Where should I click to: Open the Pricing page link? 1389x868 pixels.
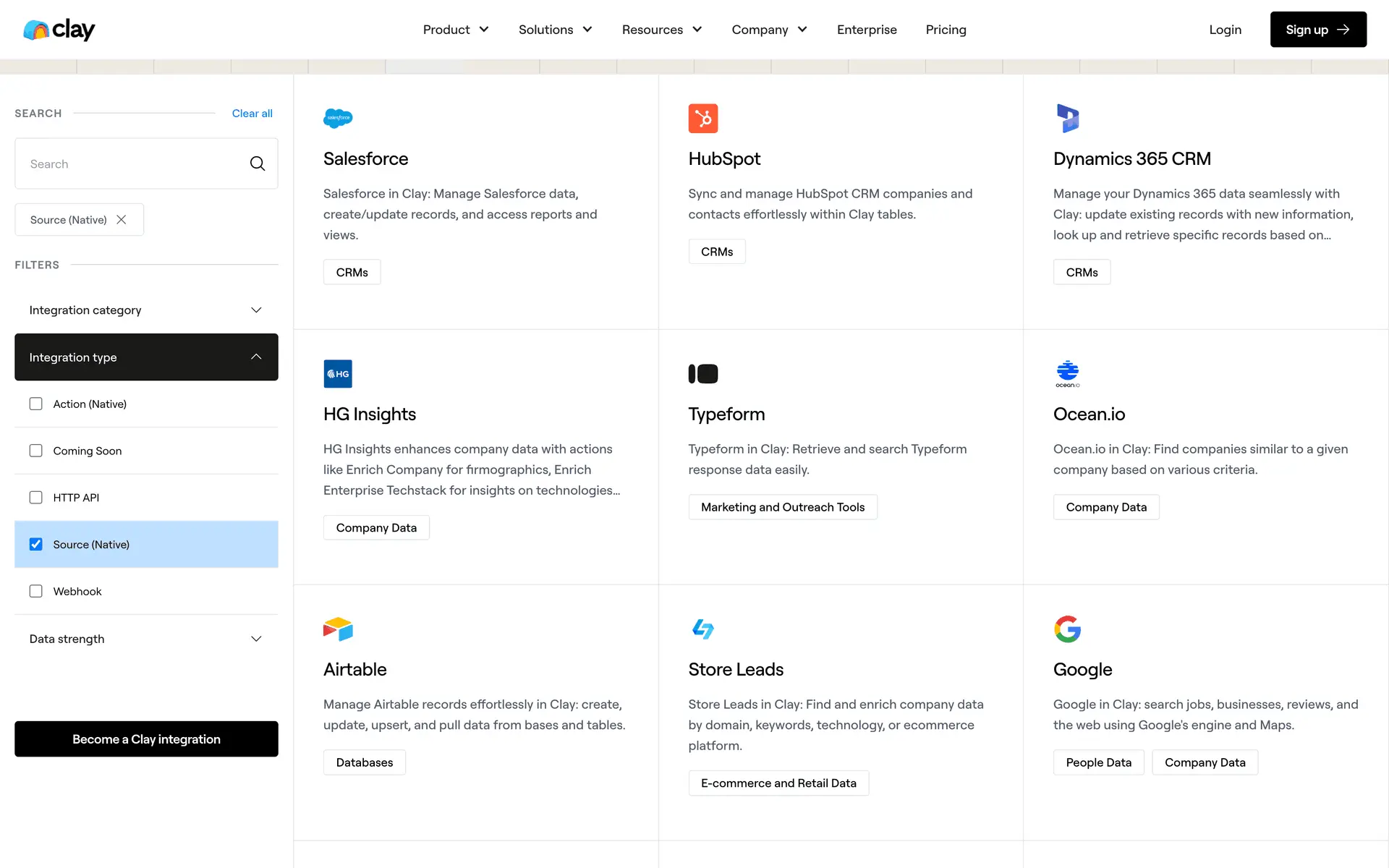[x=946, y=30]
